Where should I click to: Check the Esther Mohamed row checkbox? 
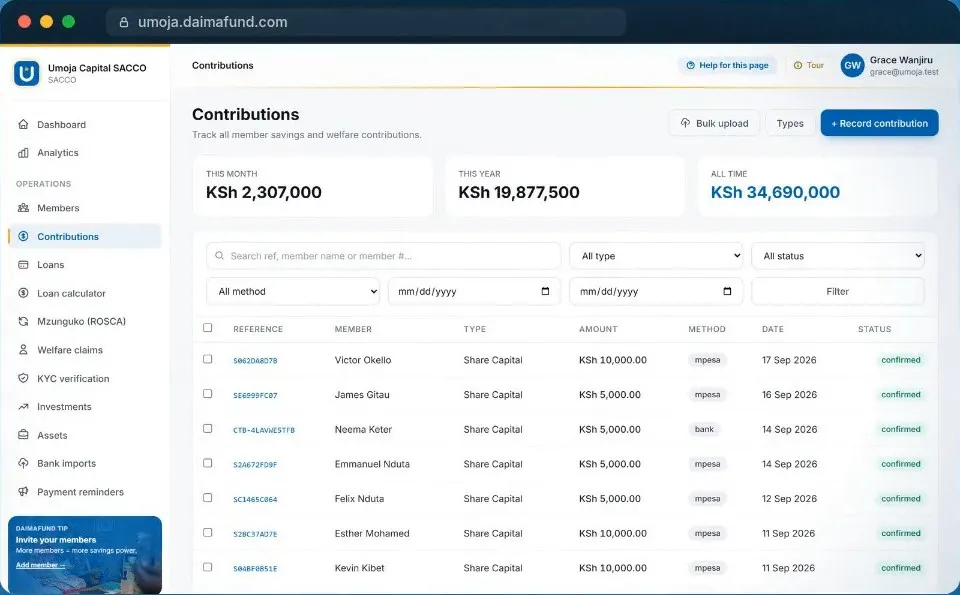point(208,533)
